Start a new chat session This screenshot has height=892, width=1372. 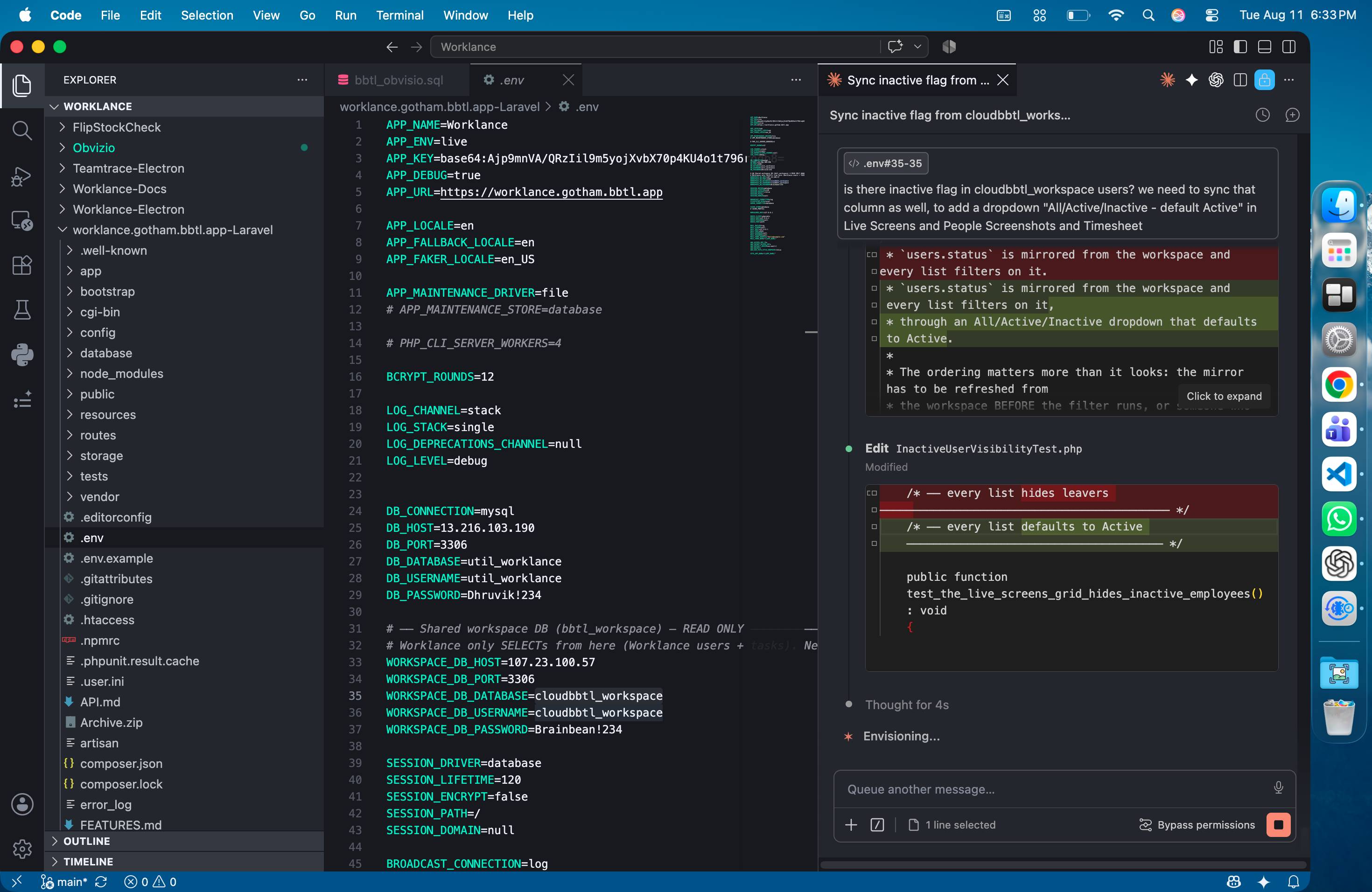click(1292, 115)
